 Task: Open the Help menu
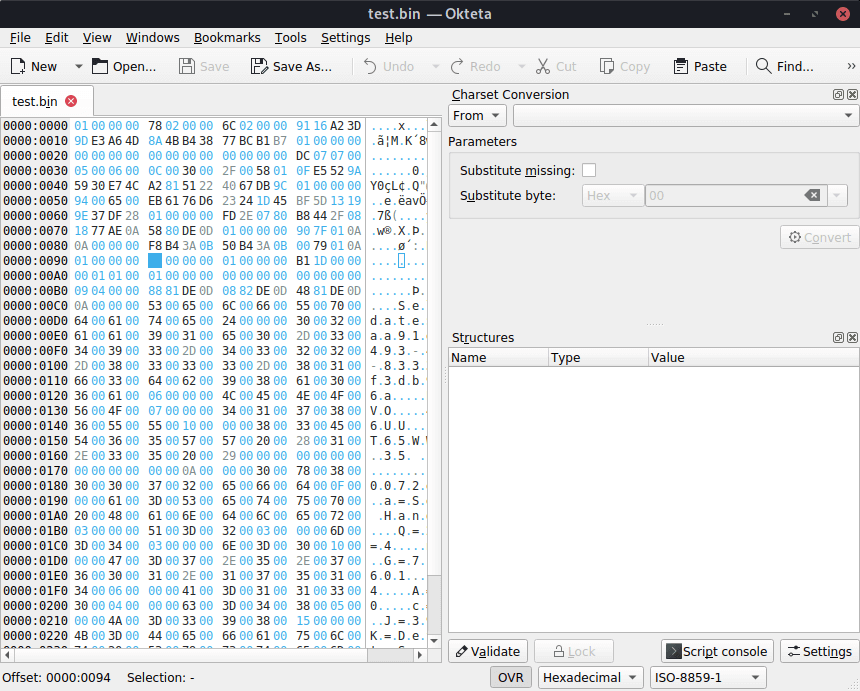(399, 37)
